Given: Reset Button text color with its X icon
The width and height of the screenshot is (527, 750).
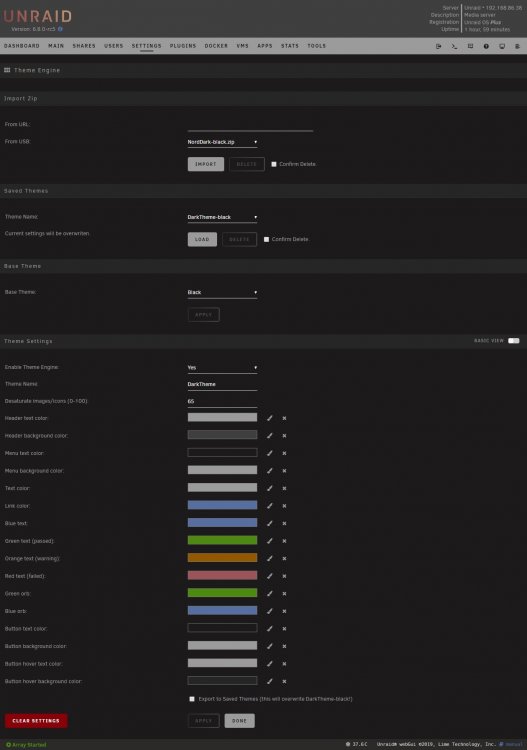Looking at the screenshot, I should (284, 629).
